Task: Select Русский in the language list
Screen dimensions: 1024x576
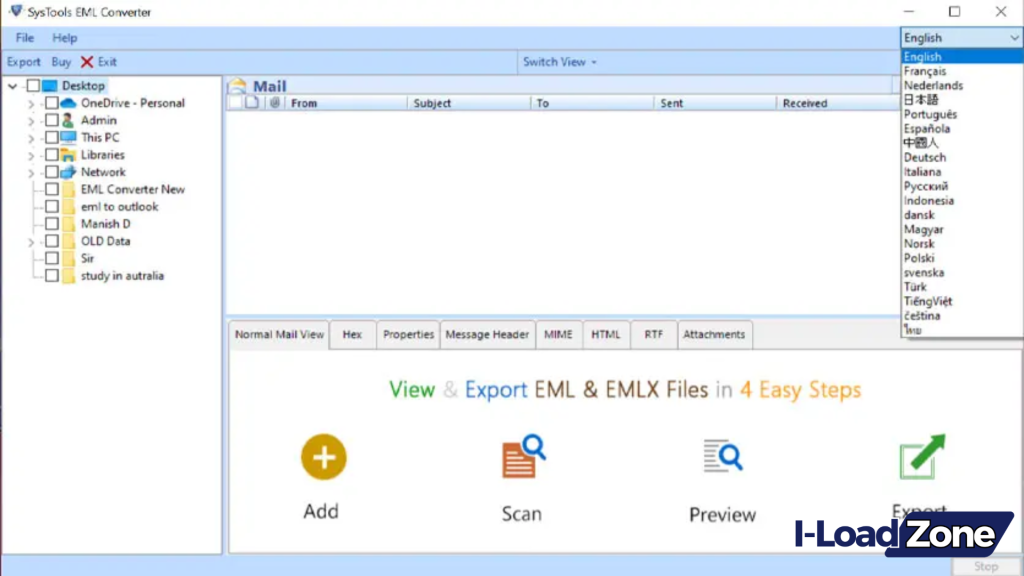Action: coord(961,186)
